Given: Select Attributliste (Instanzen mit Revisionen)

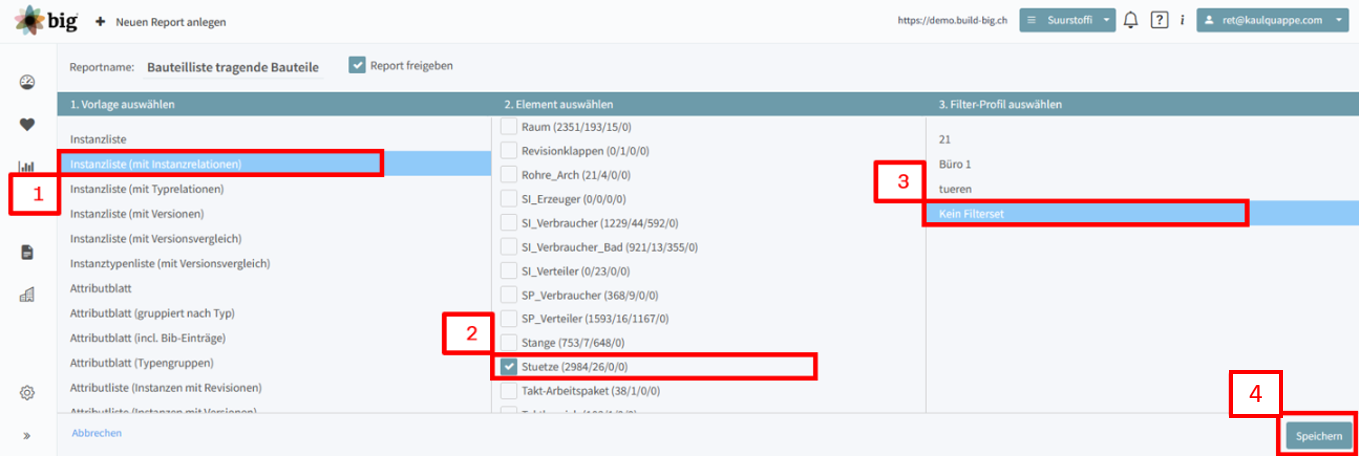Looking at the screenshot, I should (274, 387).
